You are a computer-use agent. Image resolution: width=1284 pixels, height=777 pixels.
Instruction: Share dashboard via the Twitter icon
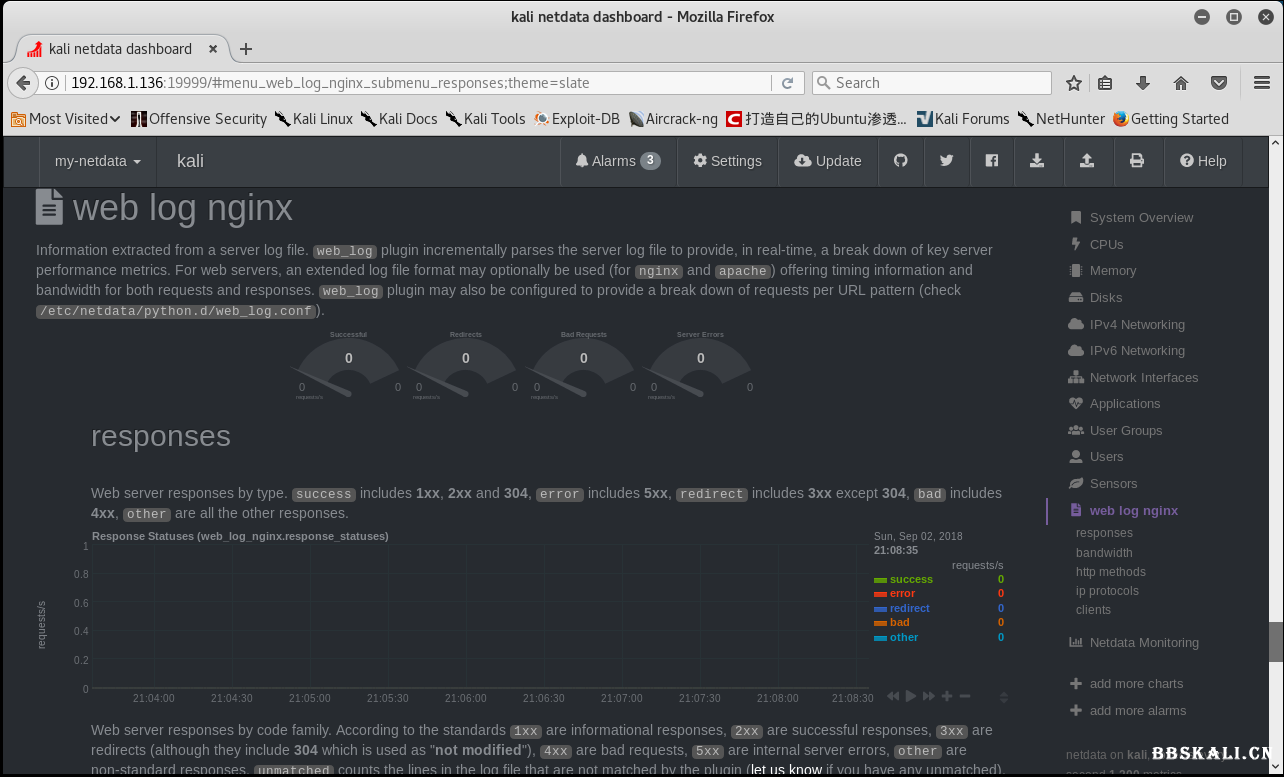coord(946,161)
